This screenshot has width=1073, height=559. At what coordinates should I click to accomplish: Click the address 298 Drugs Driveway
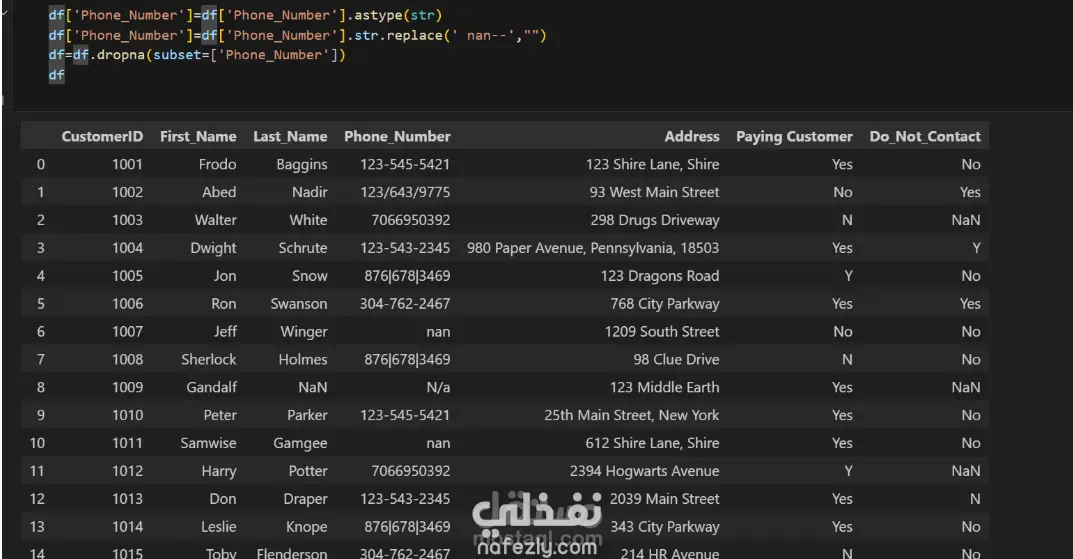[x=655, y=220]
